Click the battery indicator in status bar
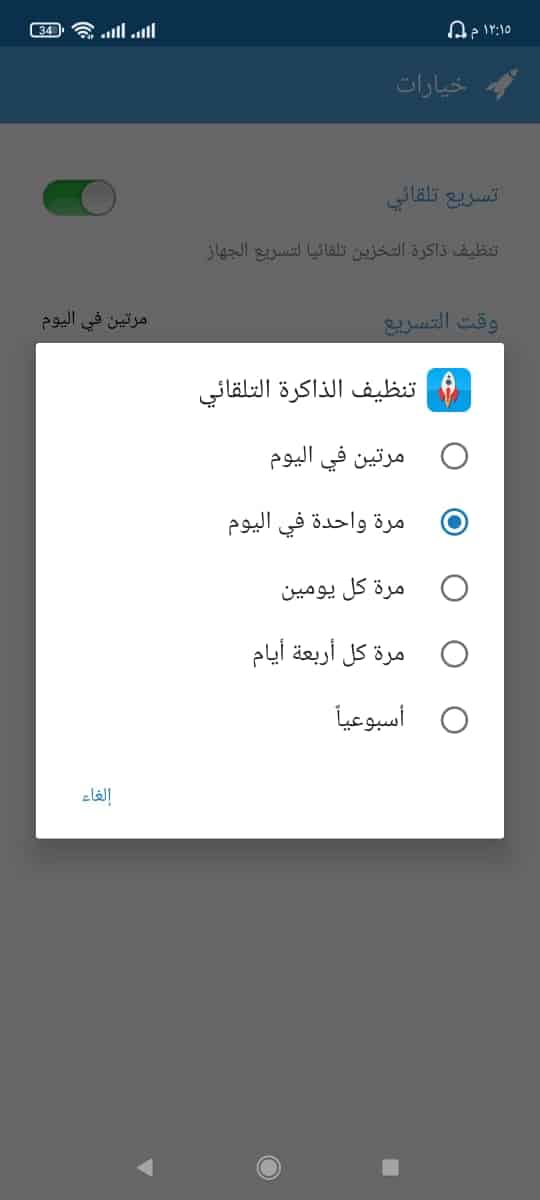 (x=47, y=31)
